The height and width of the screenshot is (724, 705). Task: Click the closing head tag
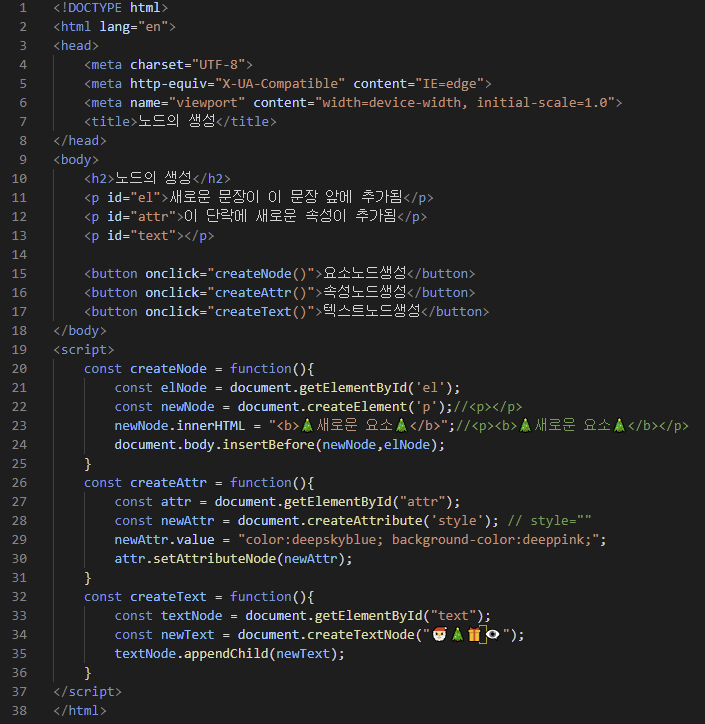pos(80,140)
